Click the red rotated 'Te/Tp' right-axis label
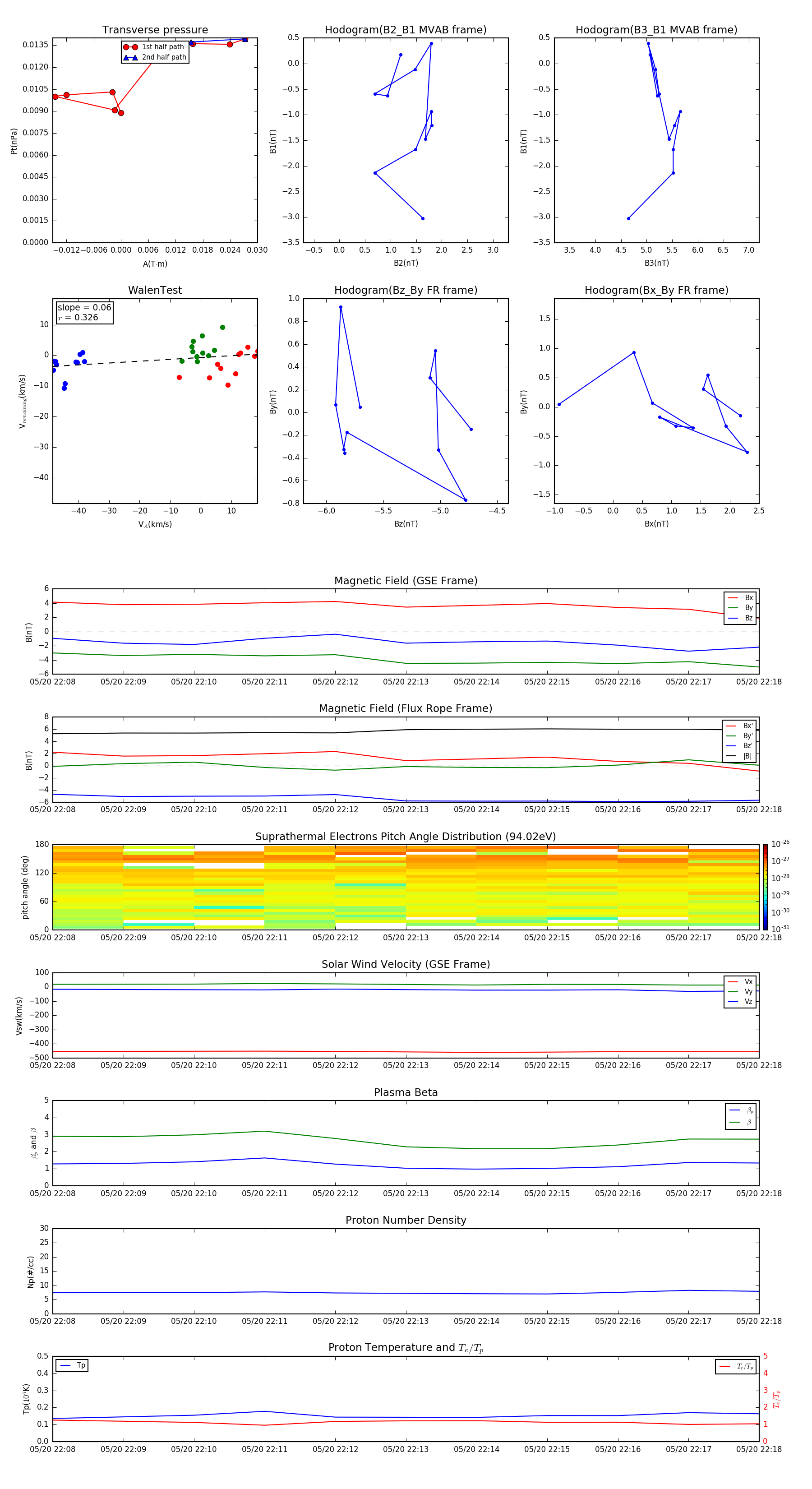The height and width of the screenshot is (1489, 812). 776,1399
